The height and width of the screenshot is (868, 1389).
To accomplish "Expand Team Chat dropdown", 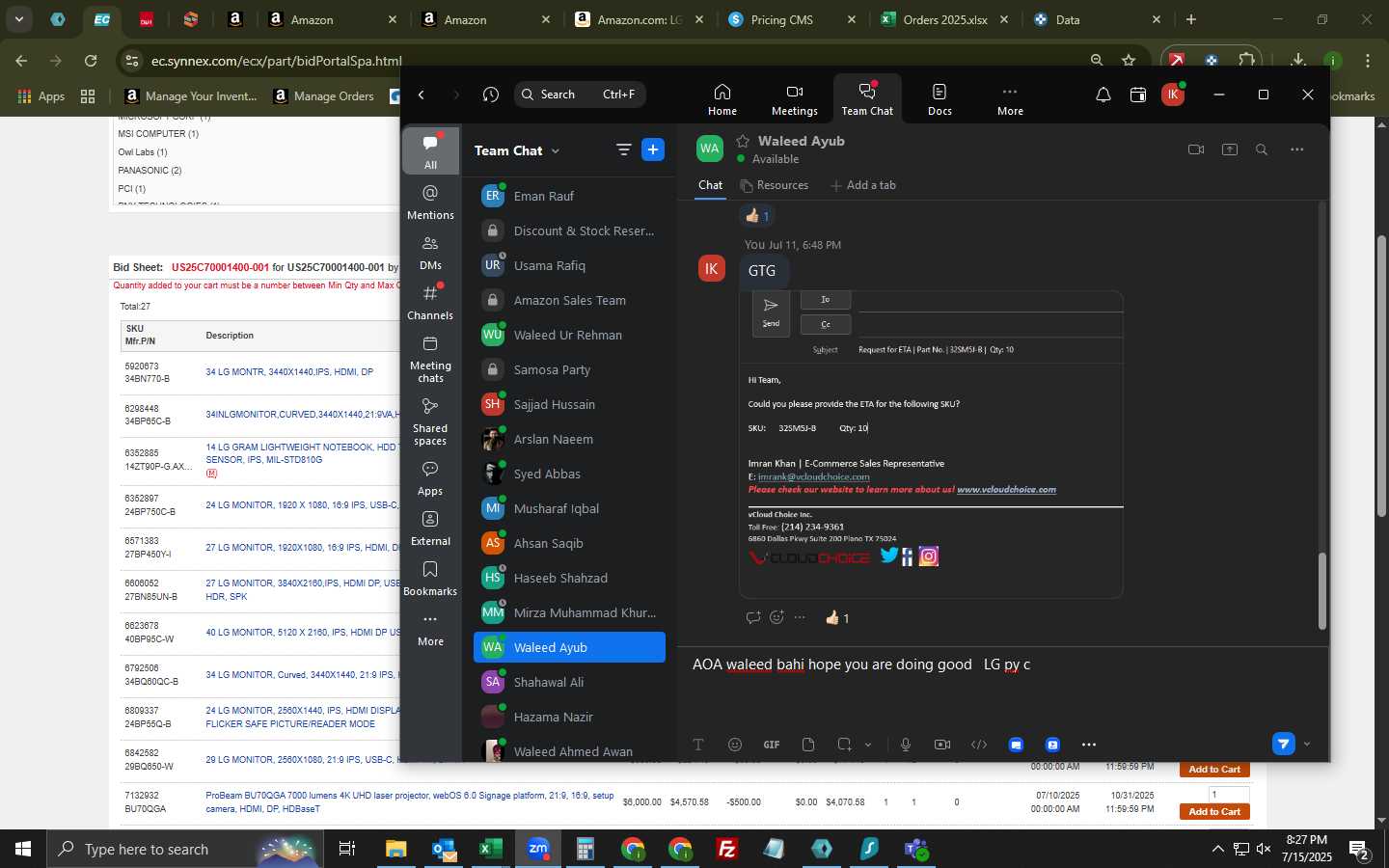I will [556, 150].
